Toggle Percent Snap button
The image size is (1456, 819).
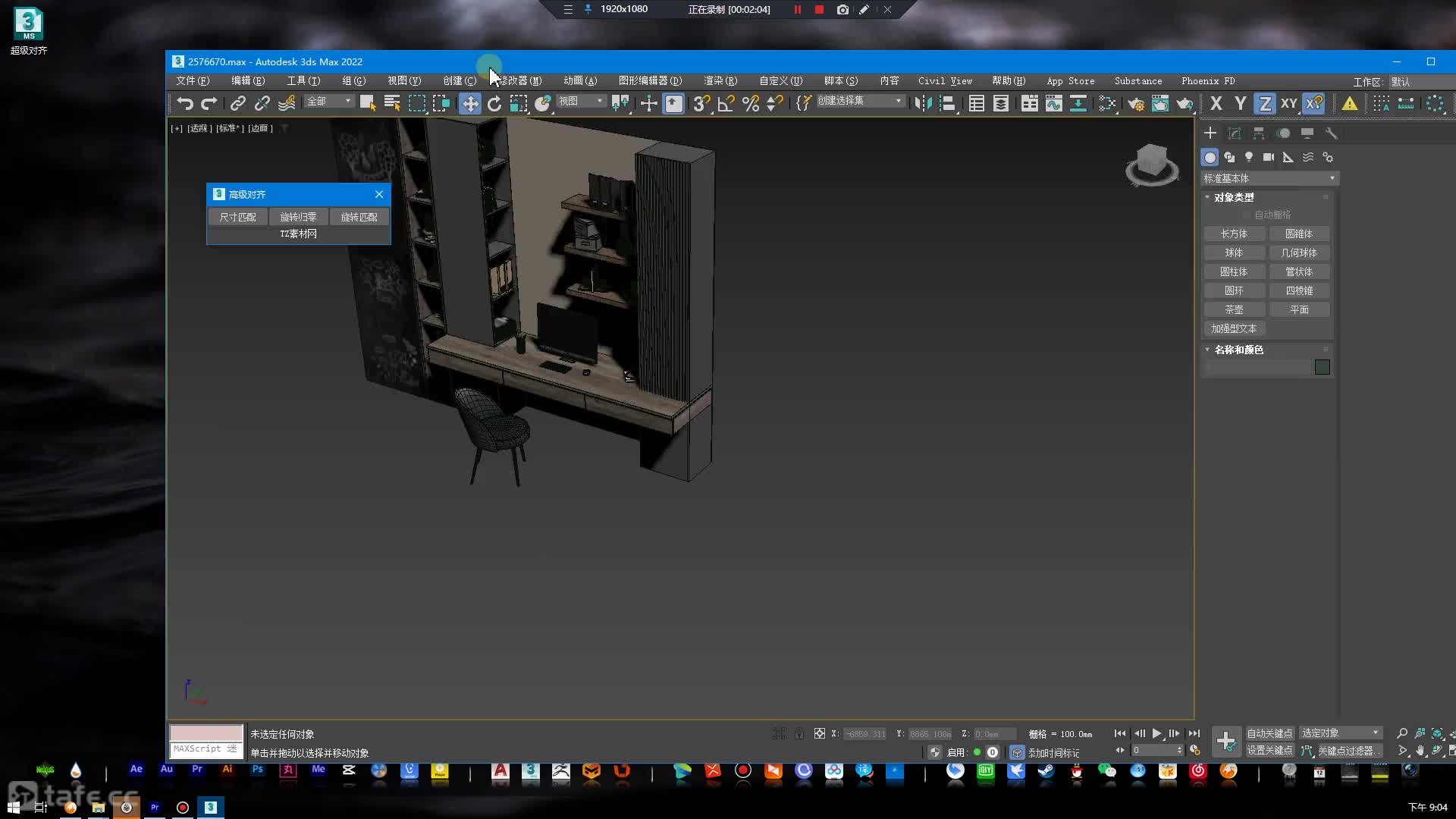751,104
